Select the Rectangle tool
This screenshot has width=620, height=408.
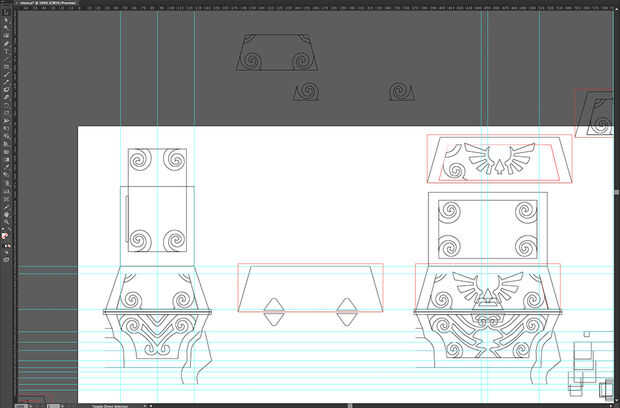click(6, 67)
